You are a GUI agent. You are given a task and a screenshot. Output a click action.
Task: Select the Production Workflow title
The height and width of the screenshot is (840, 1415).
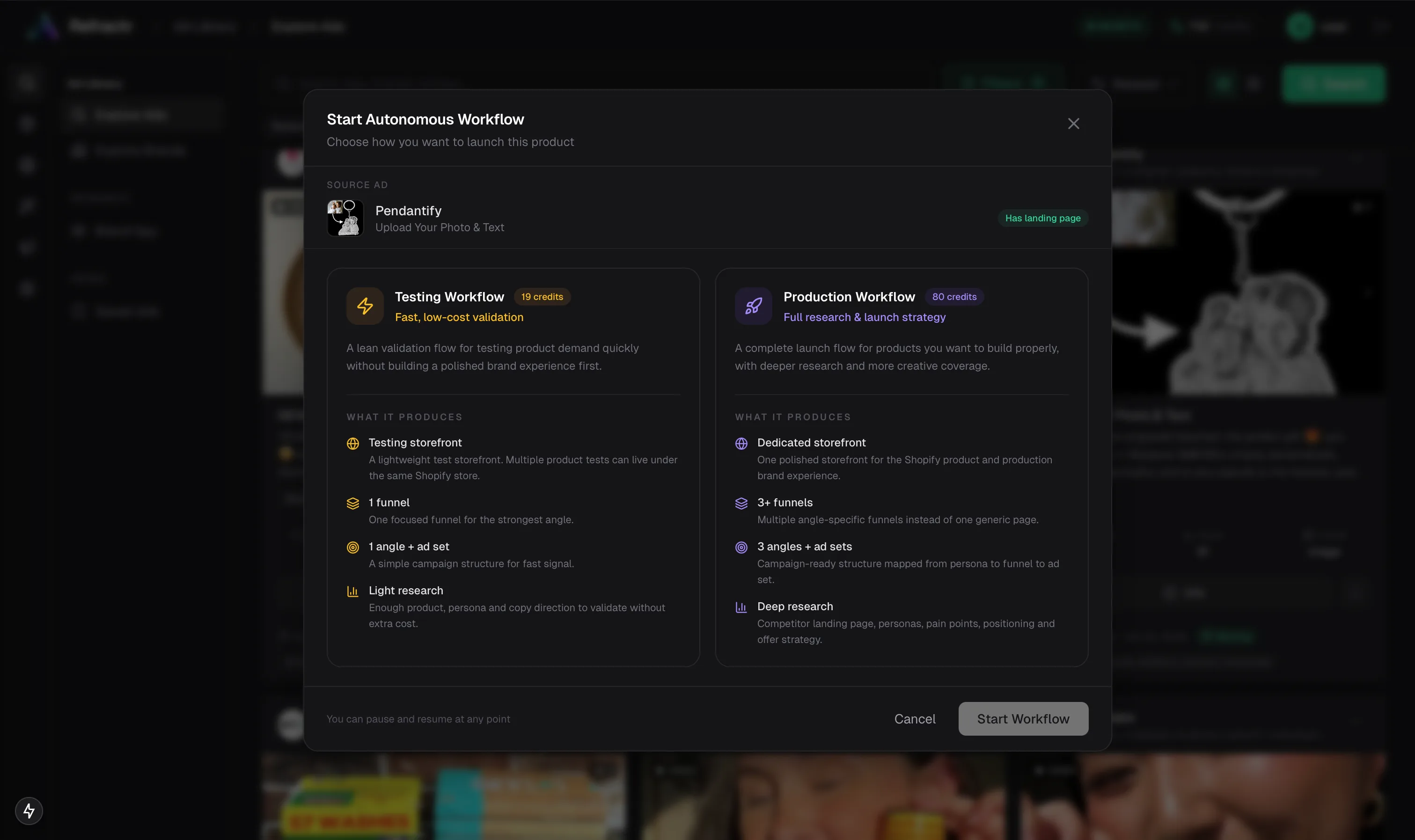click(849, 297)
